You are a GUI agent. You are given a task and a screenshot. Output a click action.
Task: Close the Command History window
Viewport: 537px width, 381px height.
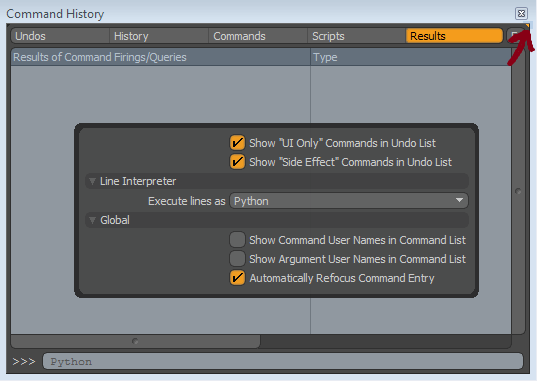pyautogui.click(x=521, y=13)
